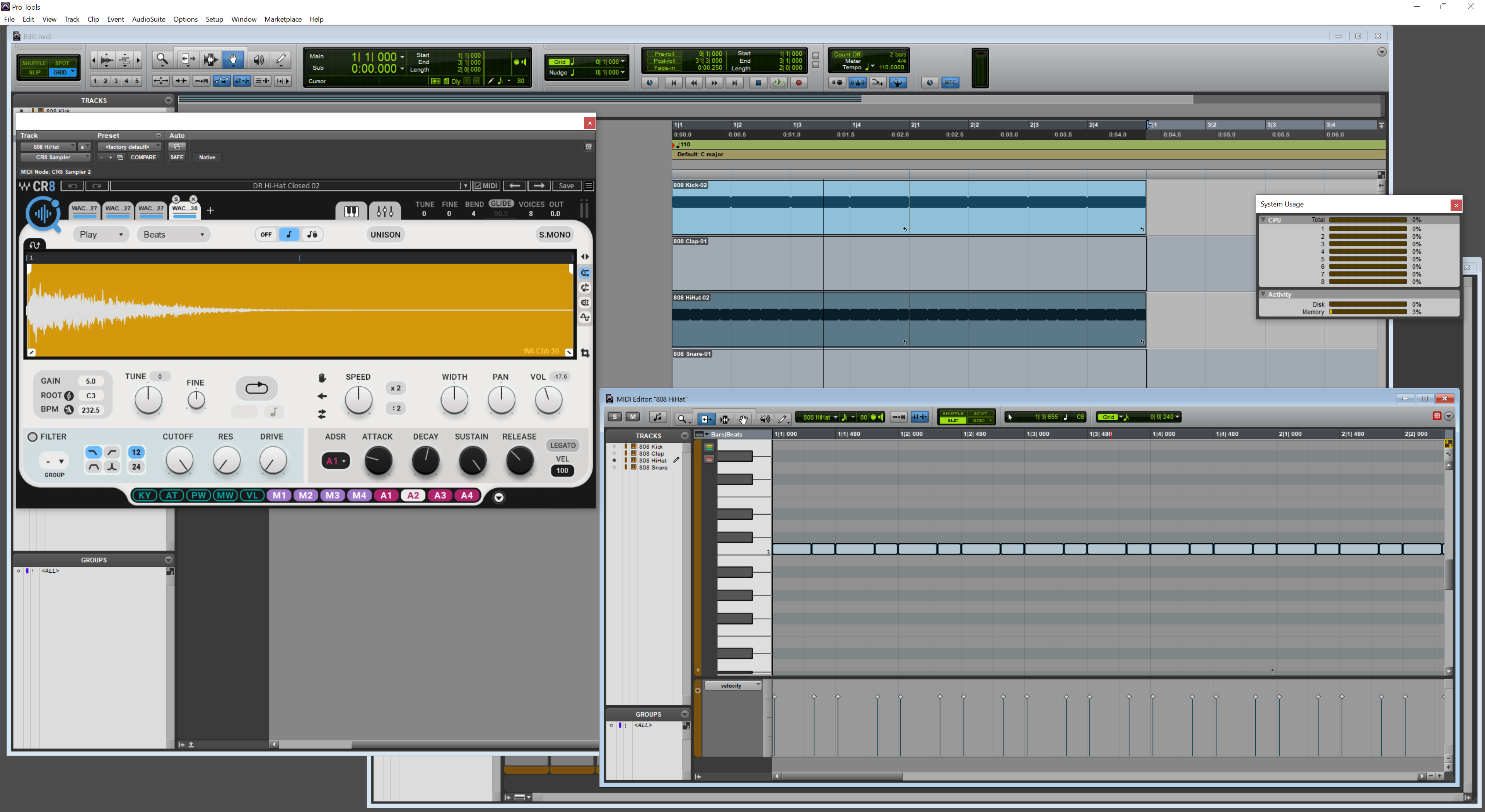Click the sample loop button in CR8
This screenshot has width=1485, height=812.
point(256,388)
